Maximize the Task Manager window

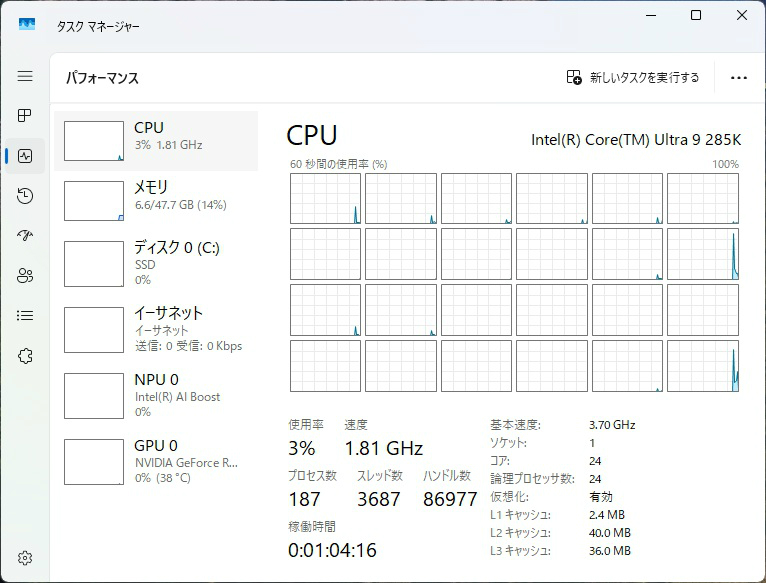pos(696,15)
